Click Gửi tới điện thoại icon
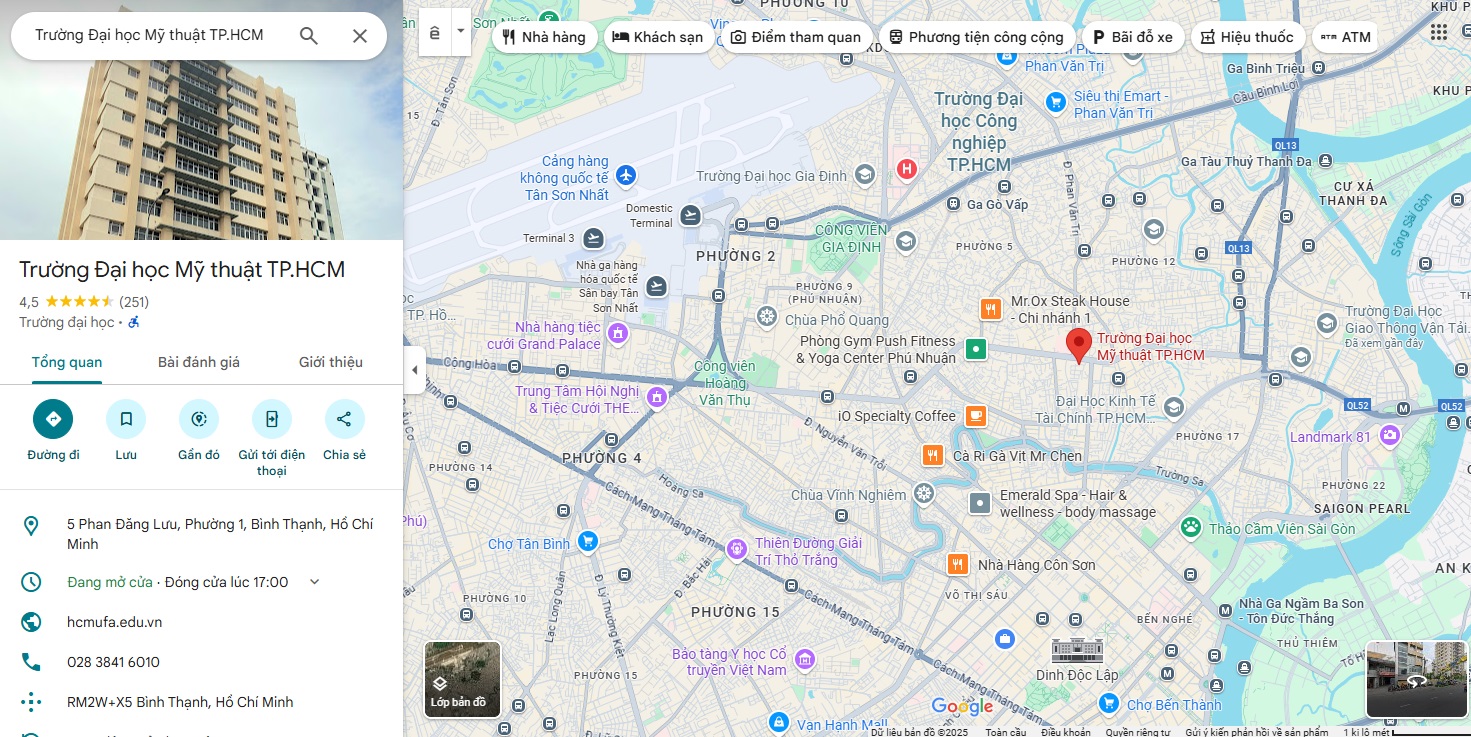This screenshot has width=1471, height=737. pyautogui.click(x=272, y=419)
